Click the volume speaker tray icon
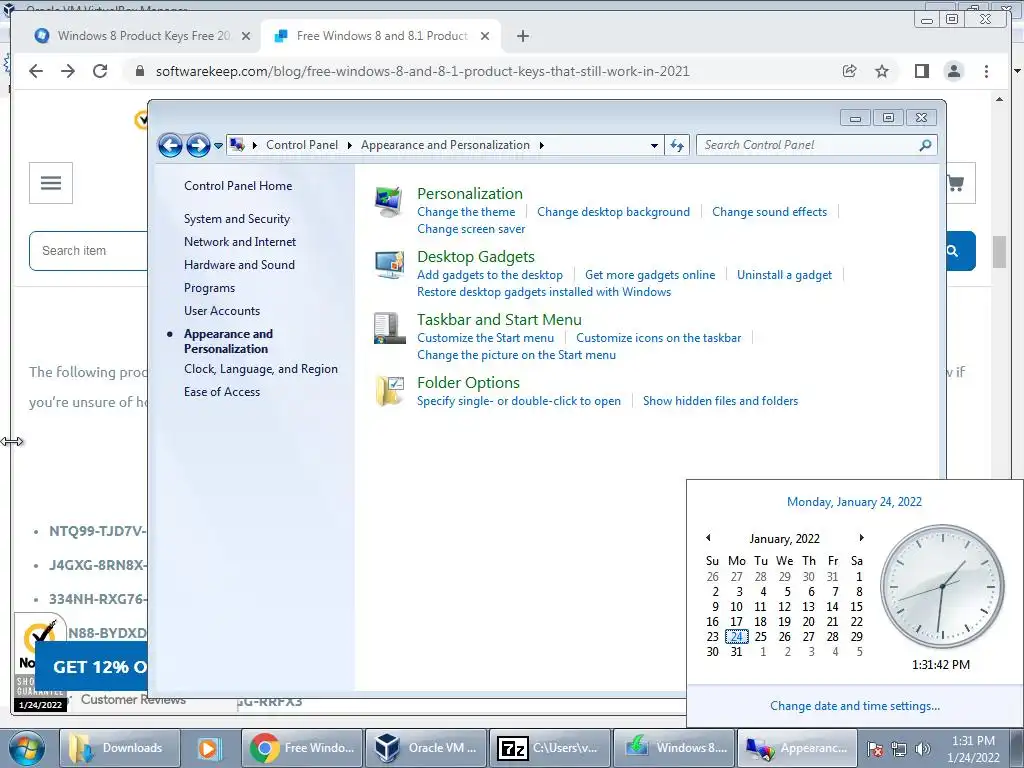The image size is (1024, 768). coord(922,748)
